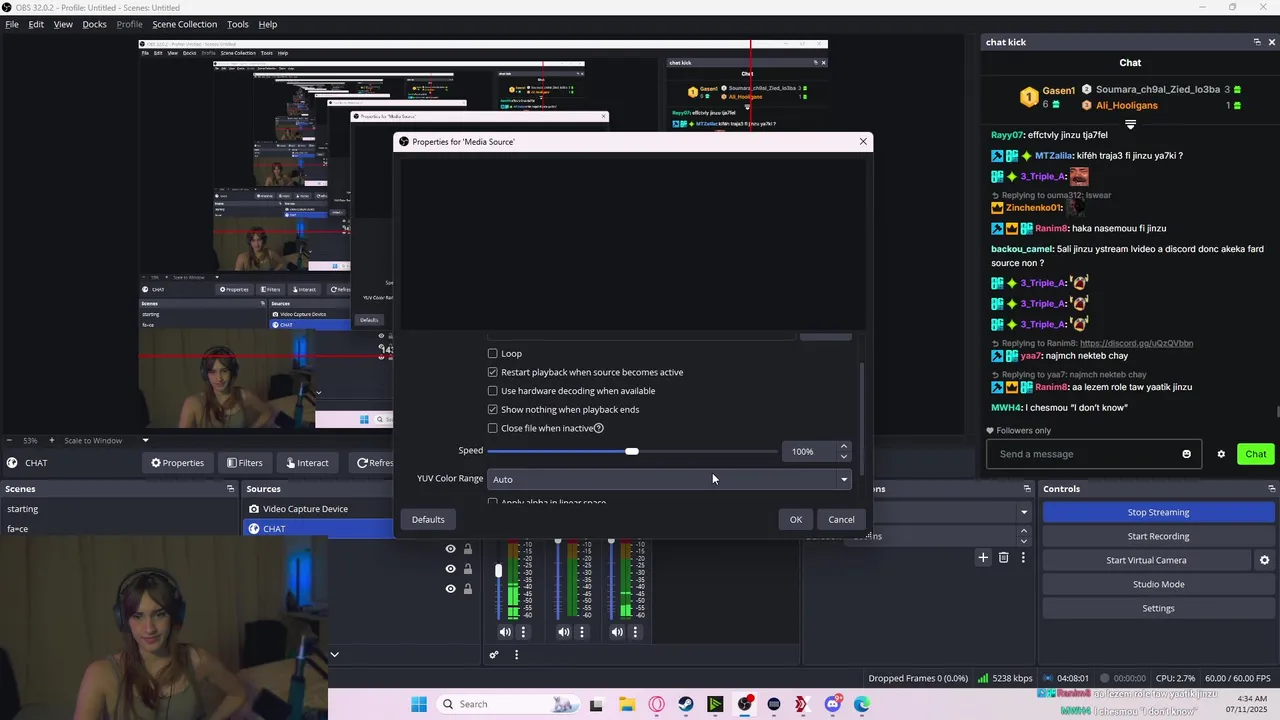Viewport: 1280px width, 720px height.
Task: Enter Studio Mode
Action: tap(1158, 584)
